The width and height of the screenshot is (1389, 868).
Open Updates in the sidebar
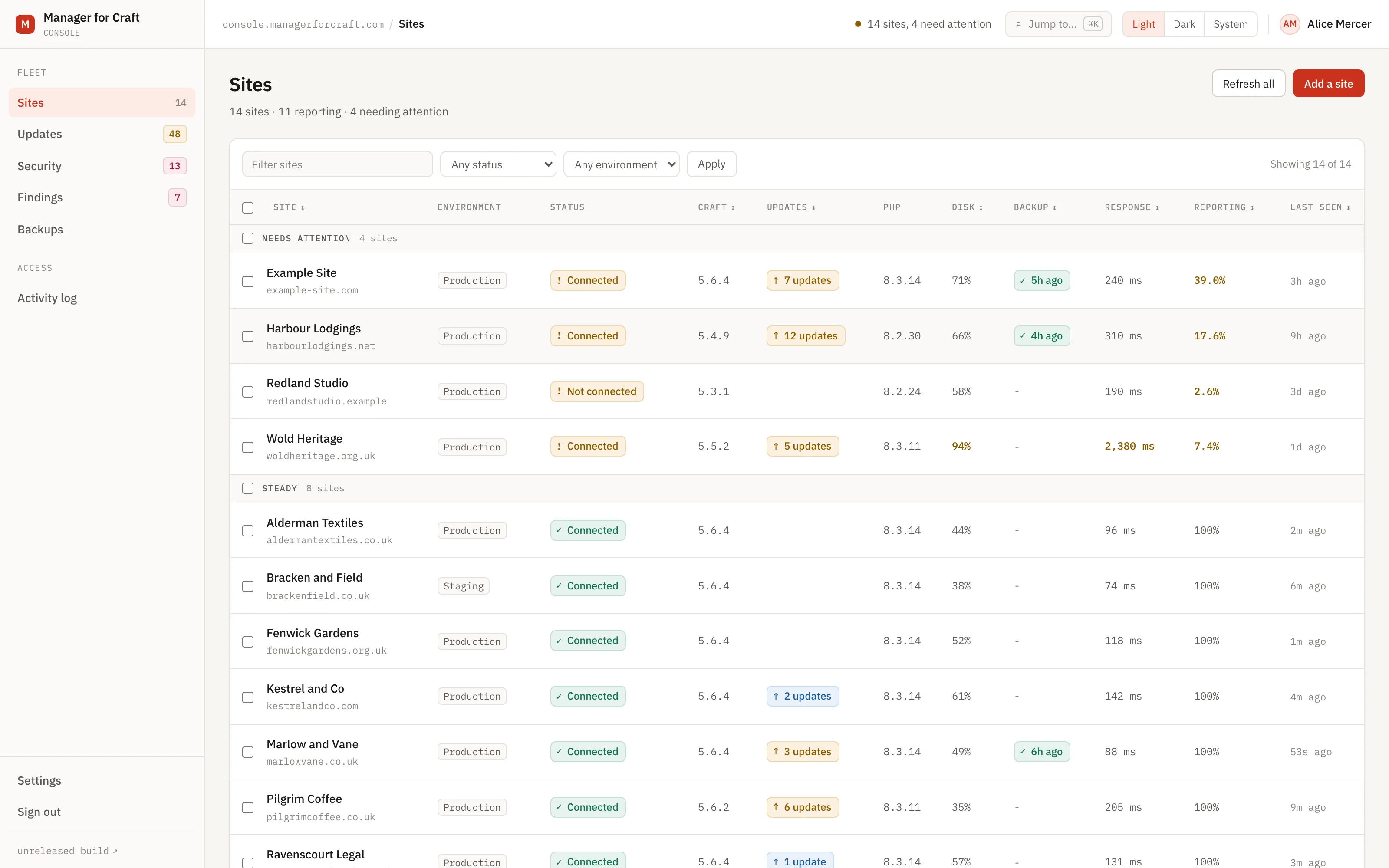click(102, 134)
